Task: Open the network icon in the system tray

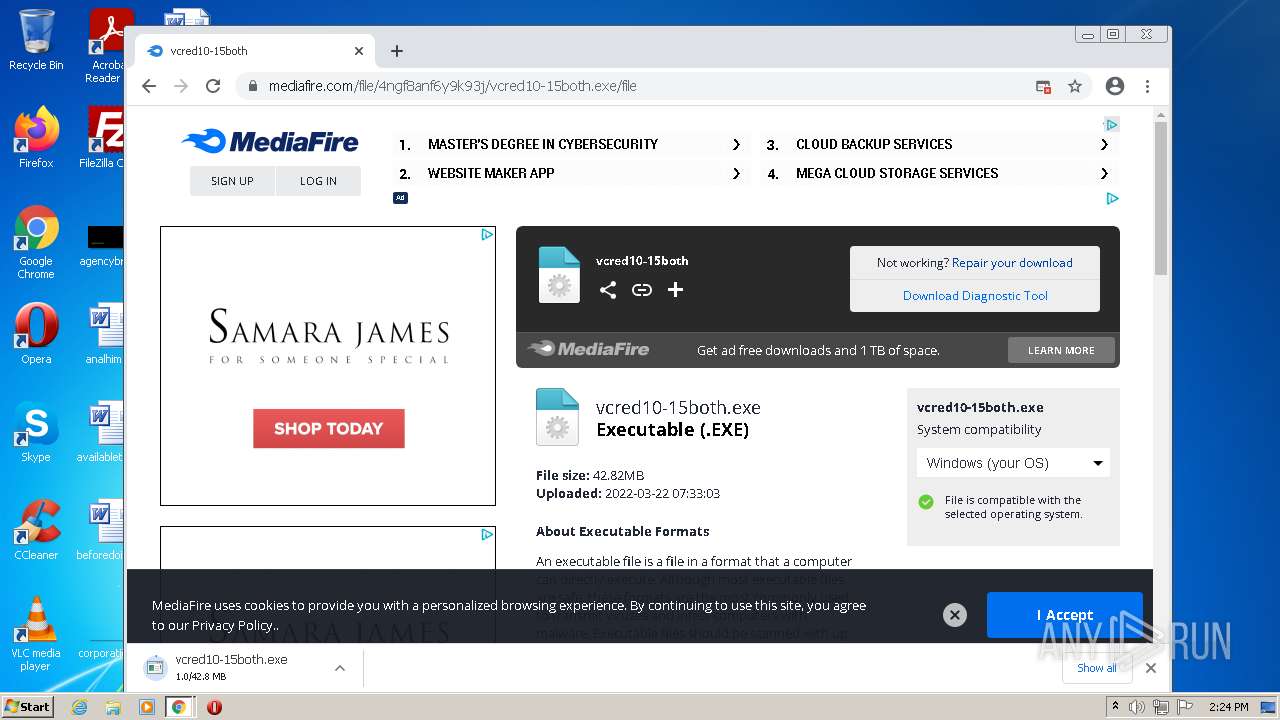Action: 1160,707
